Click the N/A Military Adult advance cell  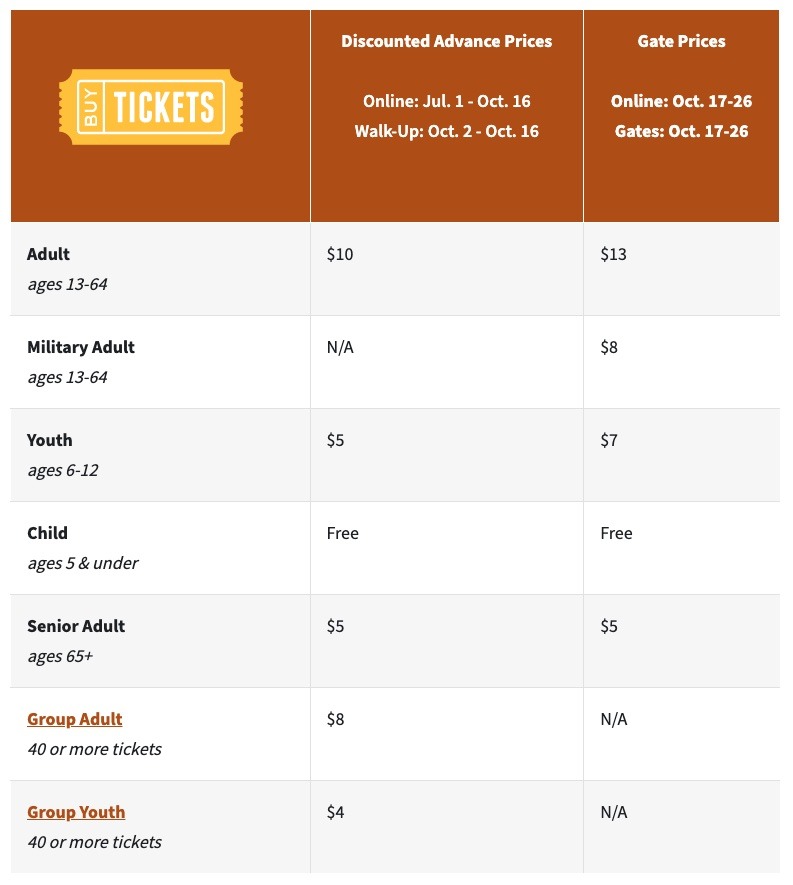340,347
